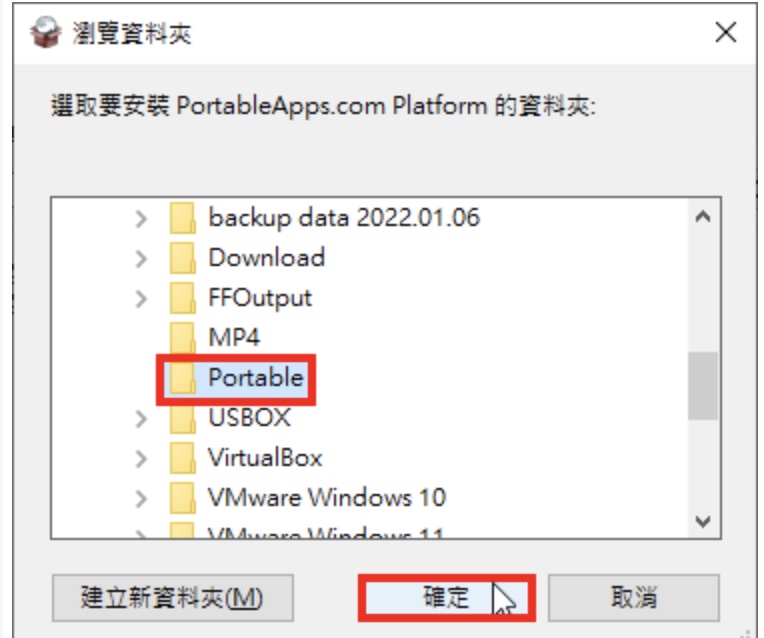Expand the FFOutput folder tree node
This screenshot has width=764, height=638.
[x=141, y=299]
